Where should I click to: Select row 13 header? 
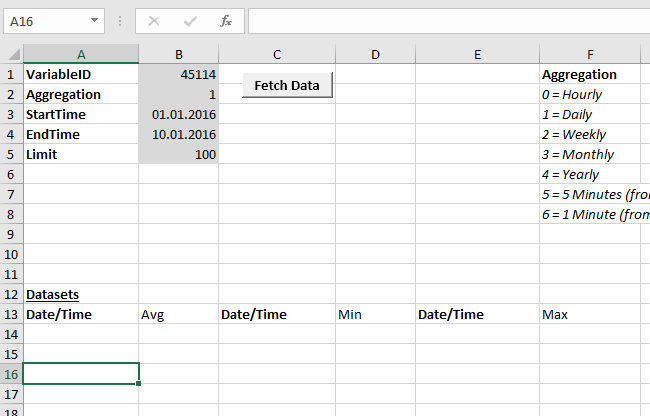point(11,314)
